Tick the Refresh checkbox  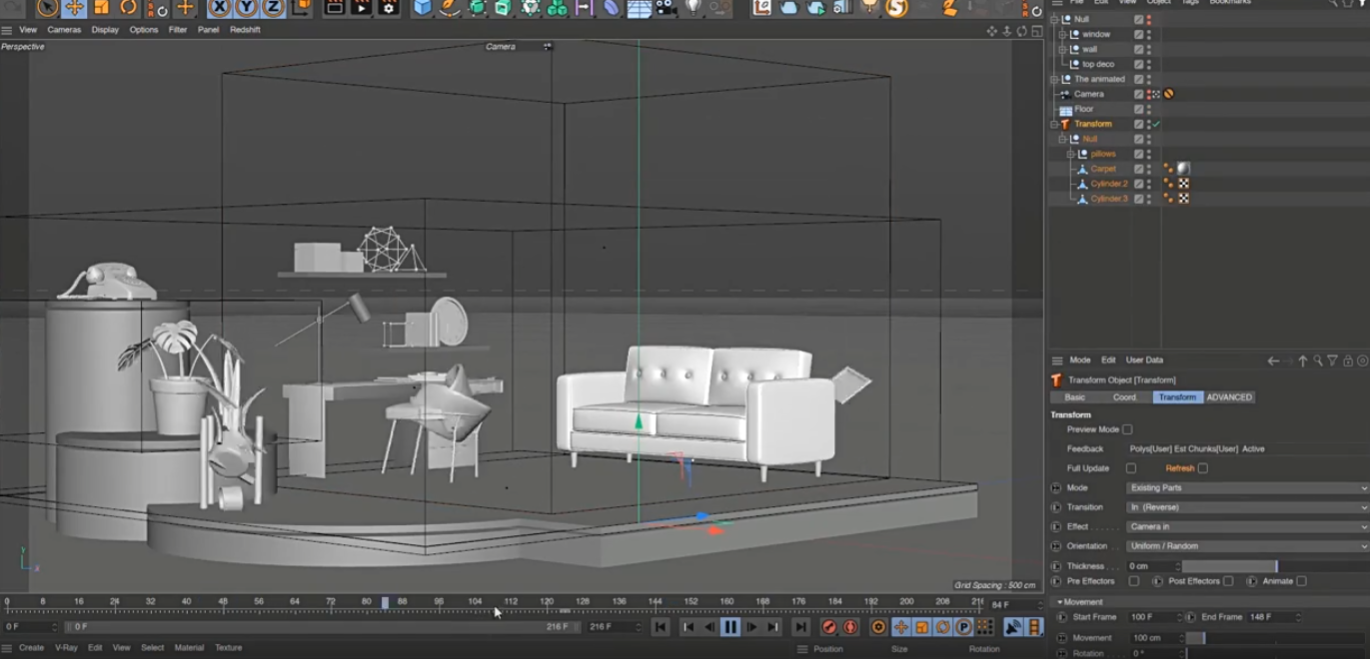(1203, 468)
